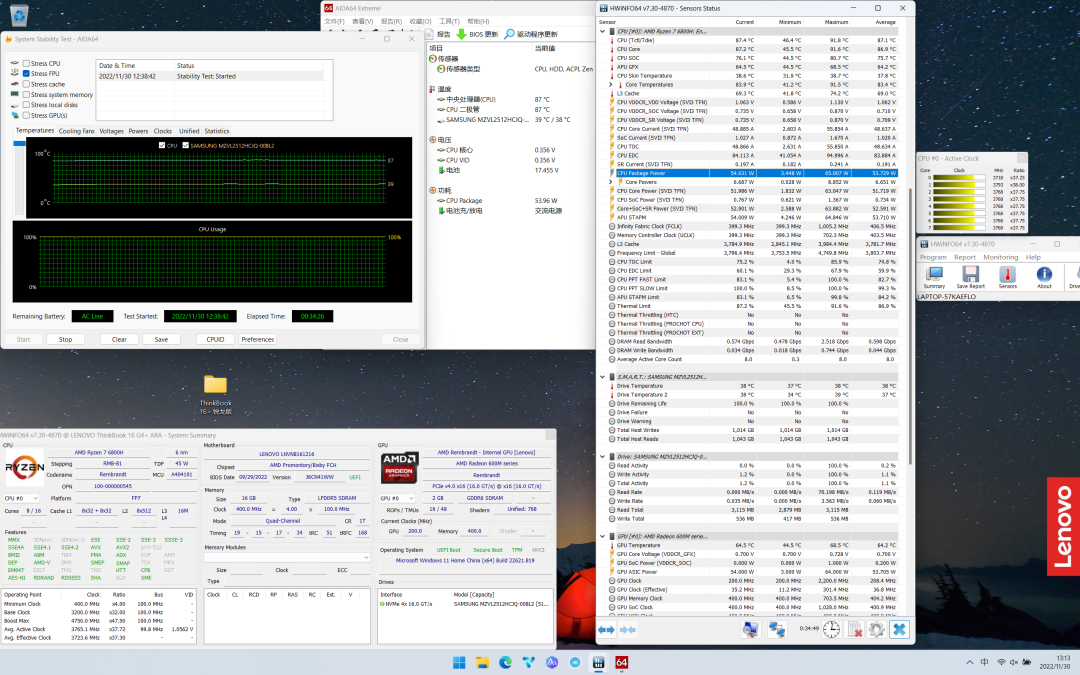Click the Sensors icon in HWiNFO64 toolbar
Image resolution: width=1080 pixels, height=675 pixels.
coord(1007,276)
